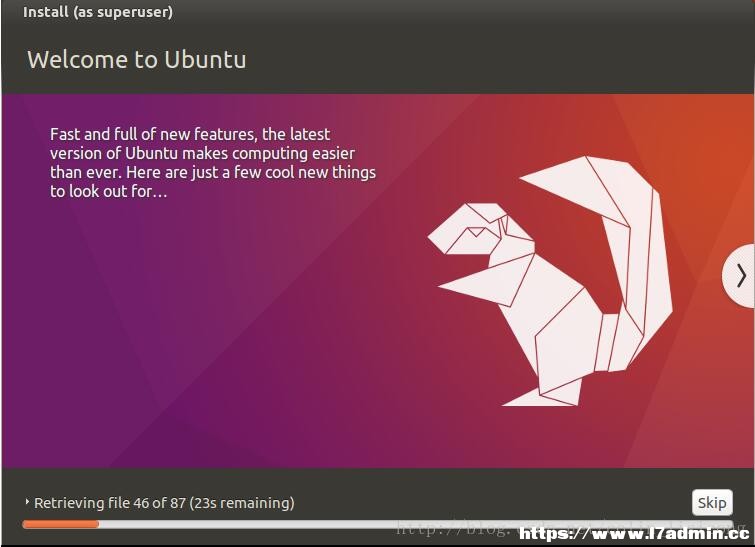The width and height of the screenshot is (755, 547).
Task: Expand details triangle beside Retrieving file
Action: (27, 502)
